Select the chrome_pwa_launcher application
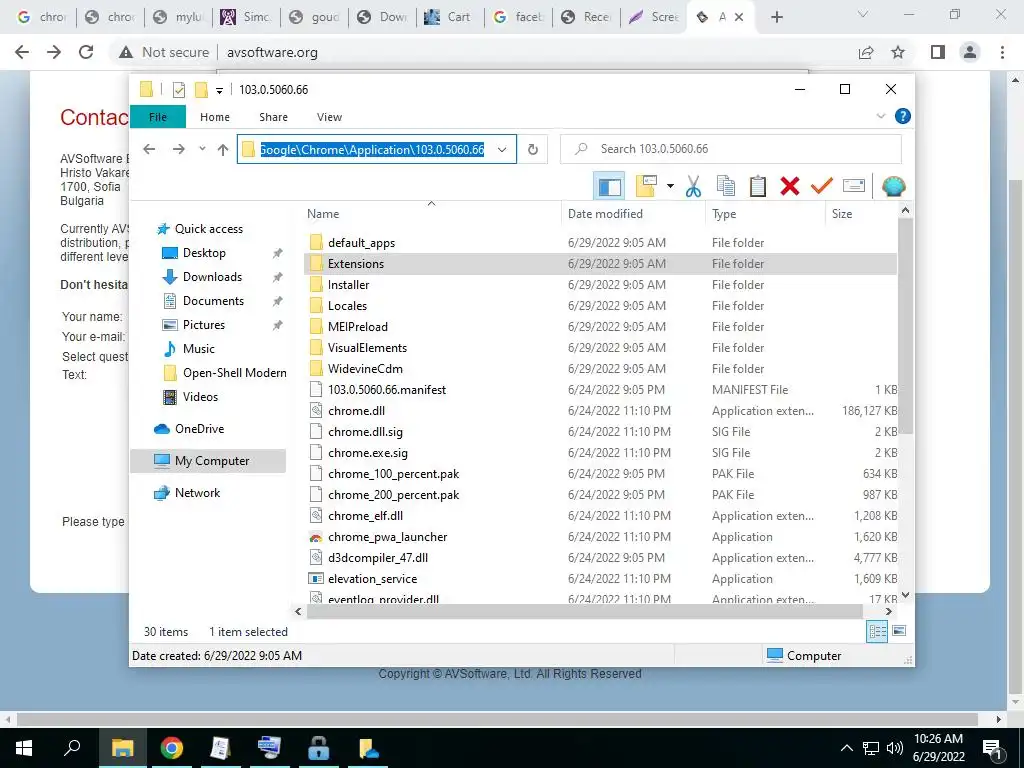The image size is (1024, 768). pyautogui.click(x=387, y=537)
